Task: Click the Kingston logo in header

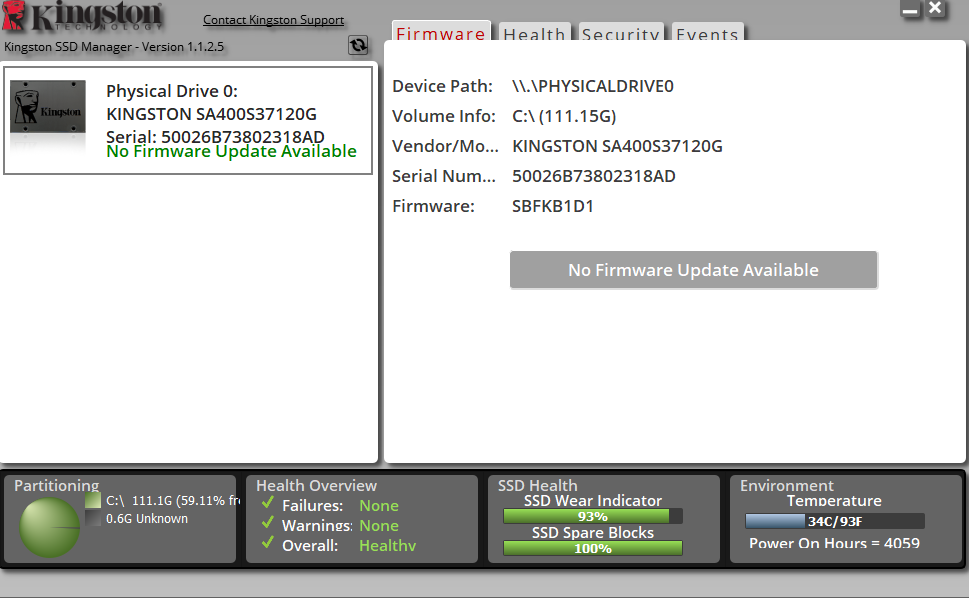Action: tap(82, 17)
